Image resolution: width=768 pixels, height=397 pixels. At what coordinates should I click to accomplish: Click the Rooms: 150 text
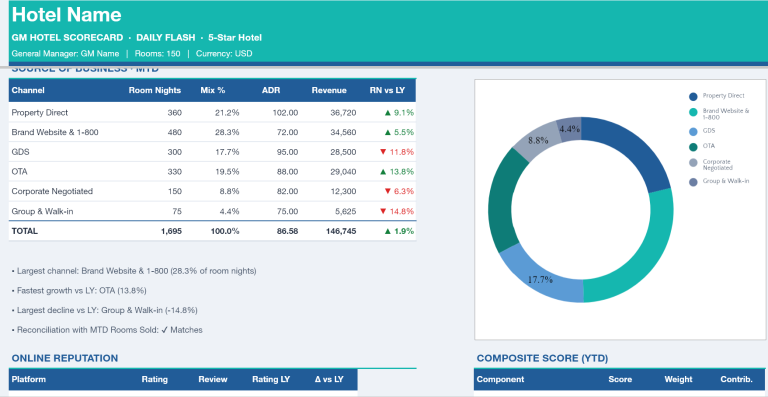[x=157, y=54]
